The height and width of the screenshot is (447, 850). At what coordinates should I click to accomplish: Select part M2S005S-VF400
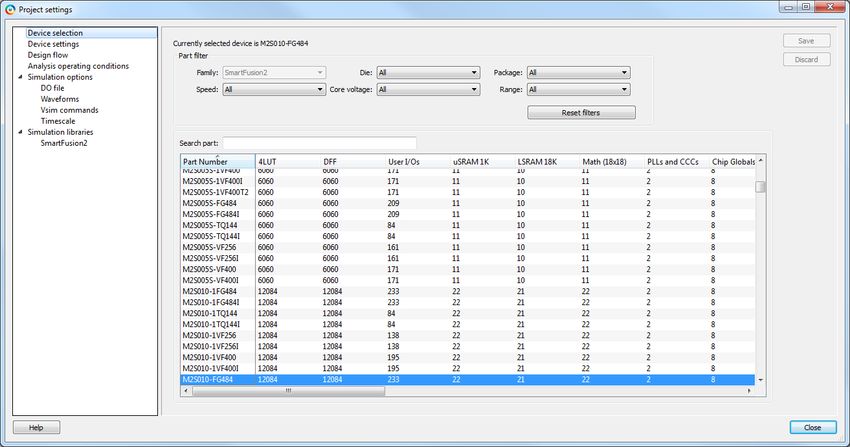coord(467,269)
